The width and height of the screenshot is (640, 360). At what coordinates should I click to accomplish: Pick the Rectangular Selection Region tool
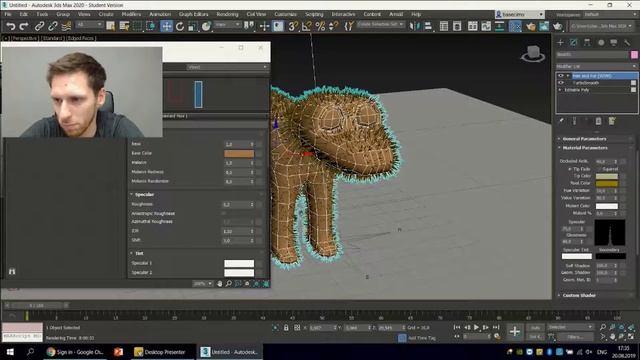tap(138, 27)
